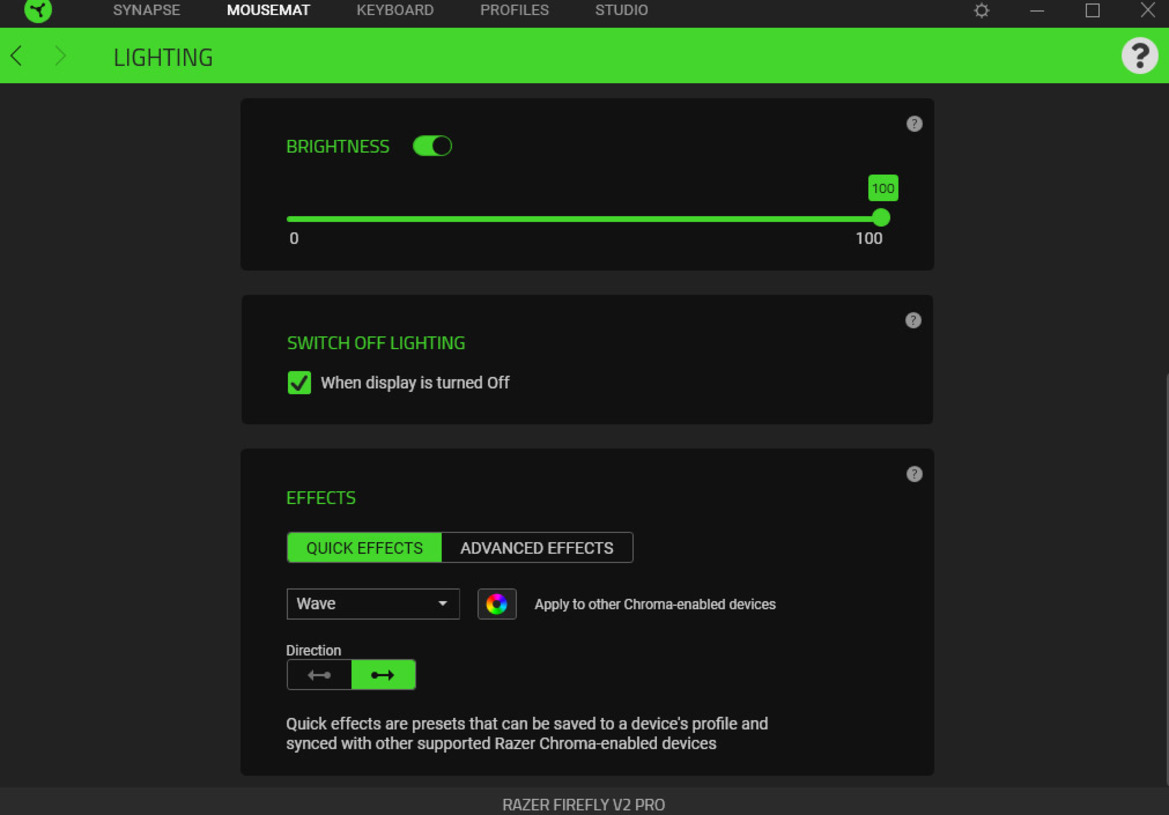Close the Razer Synapse window
This screenshot has height=815, width=1169.
[x=1148, y=10]
